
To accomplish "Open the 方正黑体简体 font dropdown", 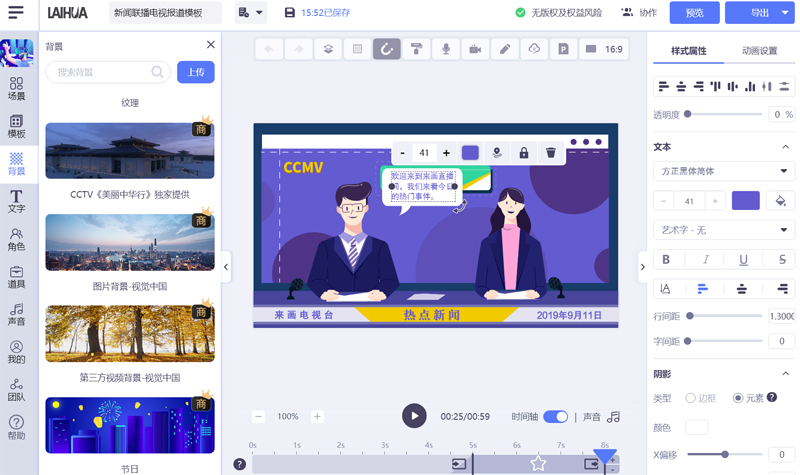I will (724, 171).
